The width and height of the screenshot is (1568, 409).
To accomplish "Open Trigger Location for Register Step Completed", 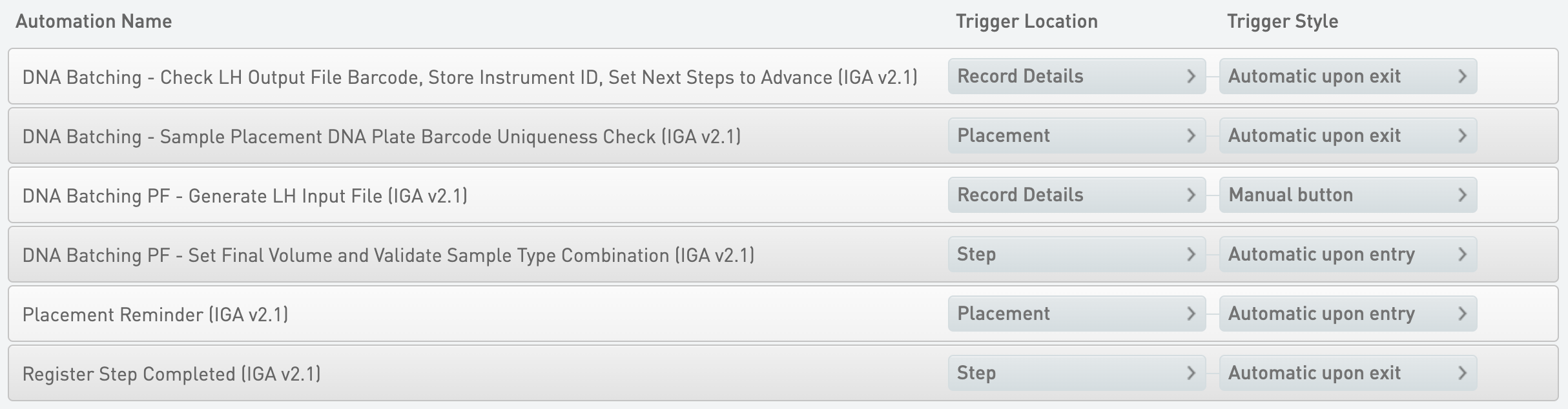I will tap(1076, 373).
